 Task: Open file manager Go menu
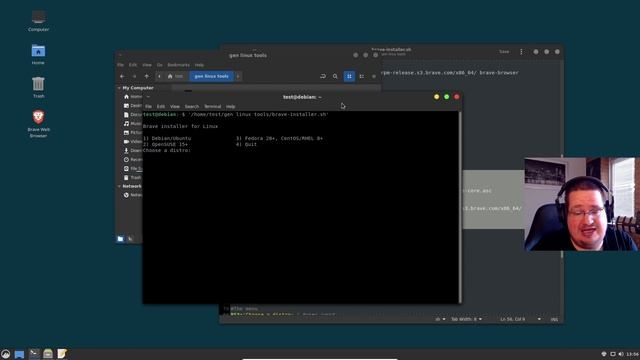(x=160, y=65)
